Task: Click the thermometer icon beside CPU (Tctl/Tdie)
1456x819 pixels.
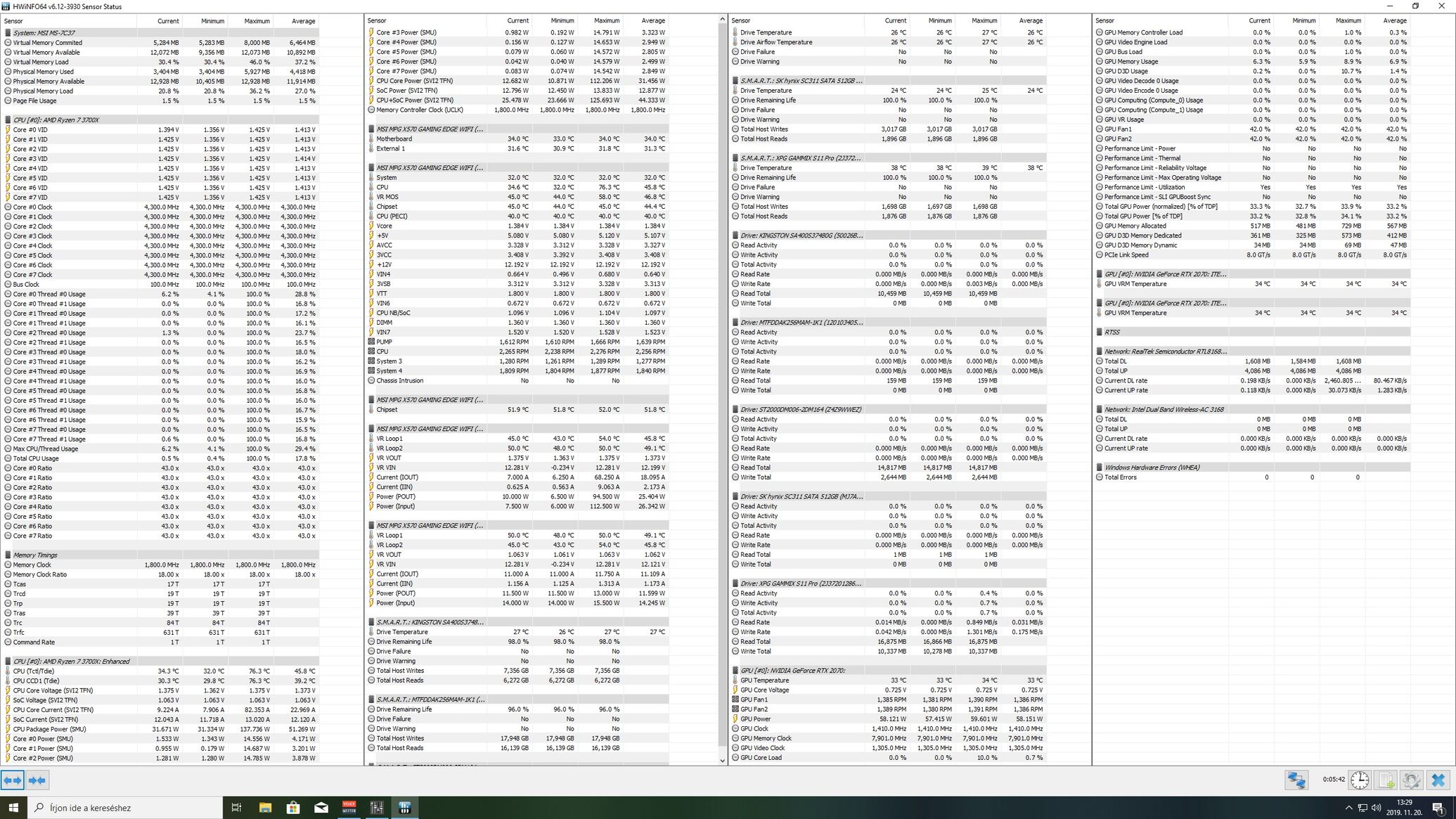Action: pos(8,671)
